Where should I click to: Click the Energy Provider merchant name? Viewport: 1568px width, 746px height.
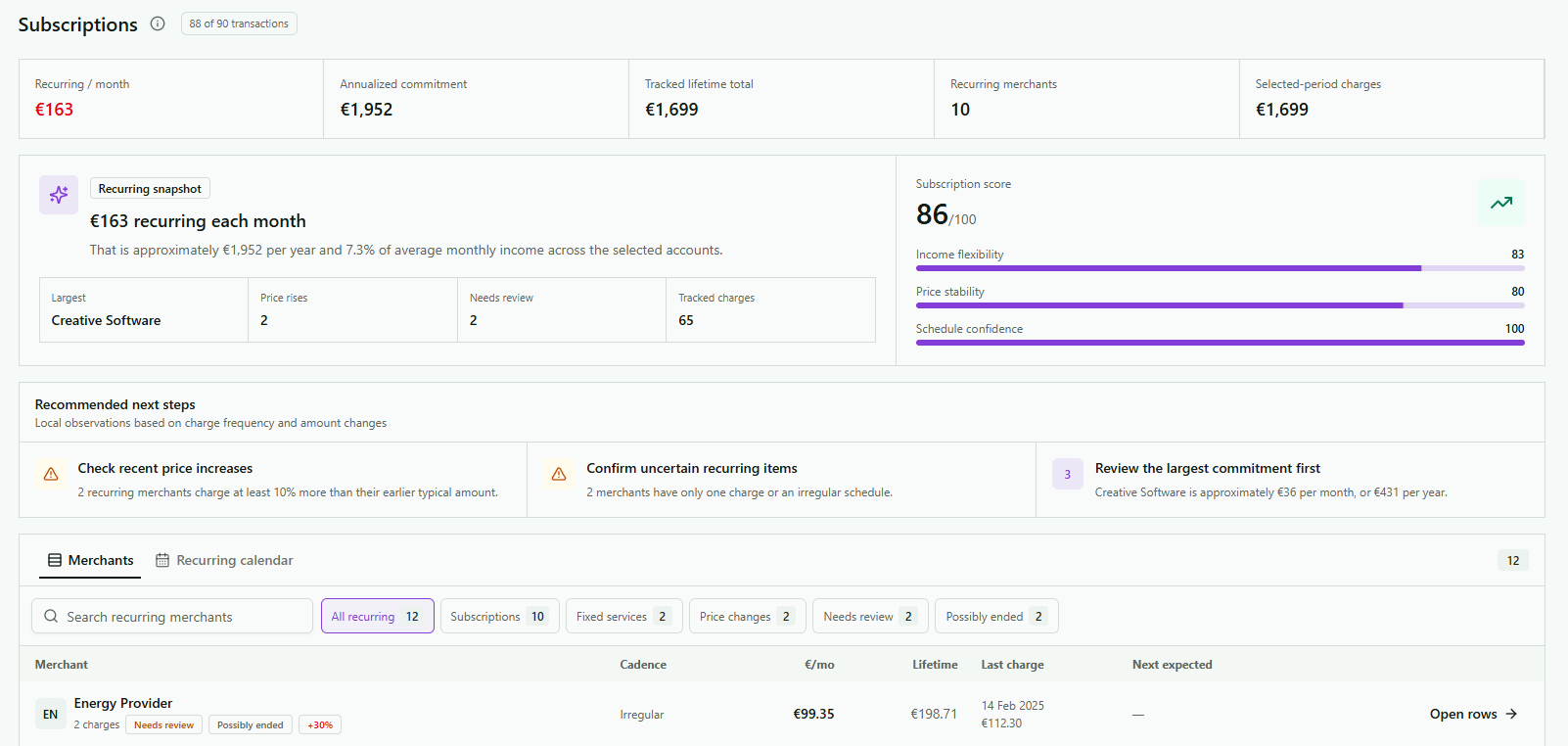tap(123, 703)
